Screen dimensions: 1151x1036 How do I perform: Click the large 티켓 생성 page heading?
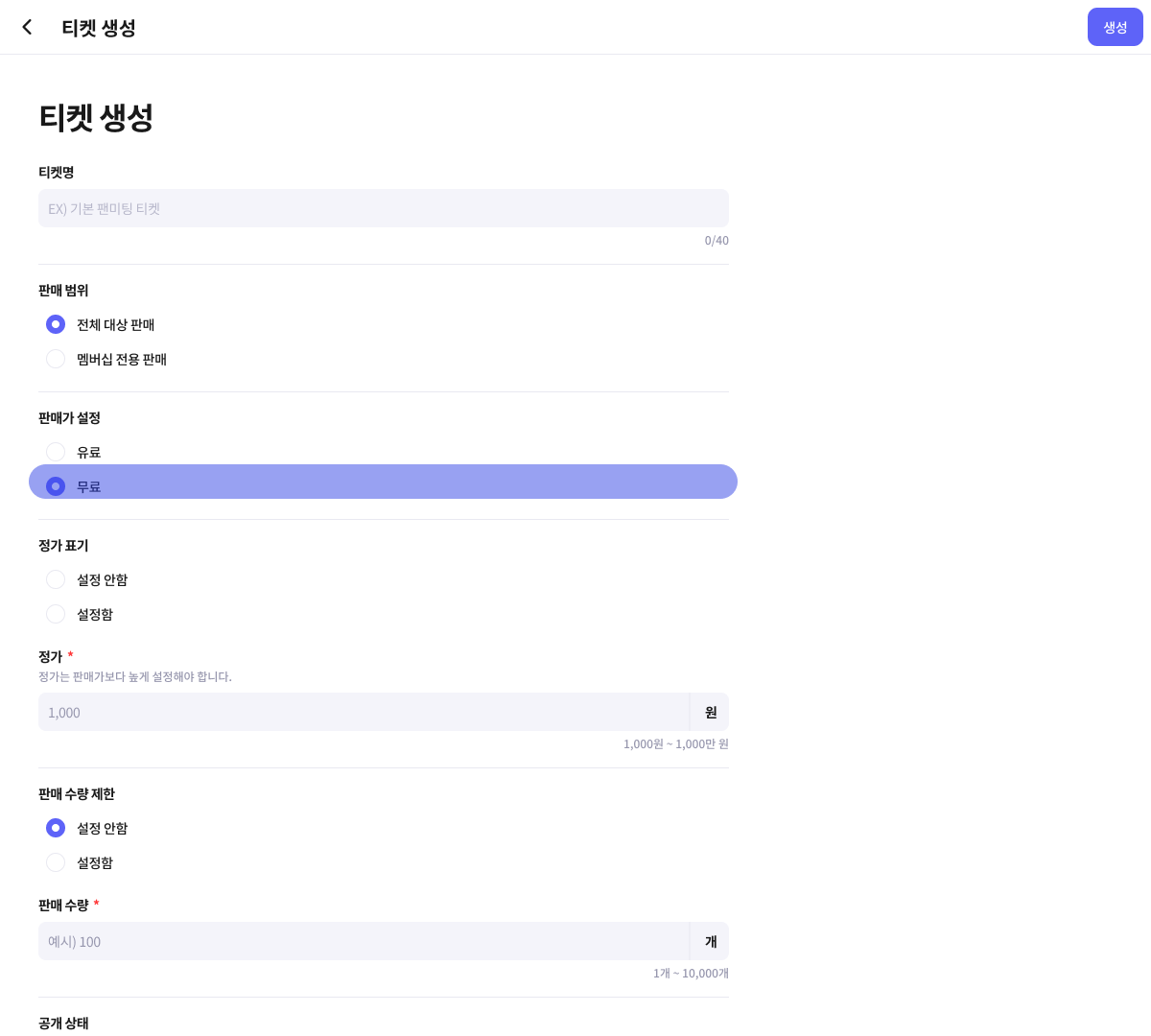pos(96,117)
